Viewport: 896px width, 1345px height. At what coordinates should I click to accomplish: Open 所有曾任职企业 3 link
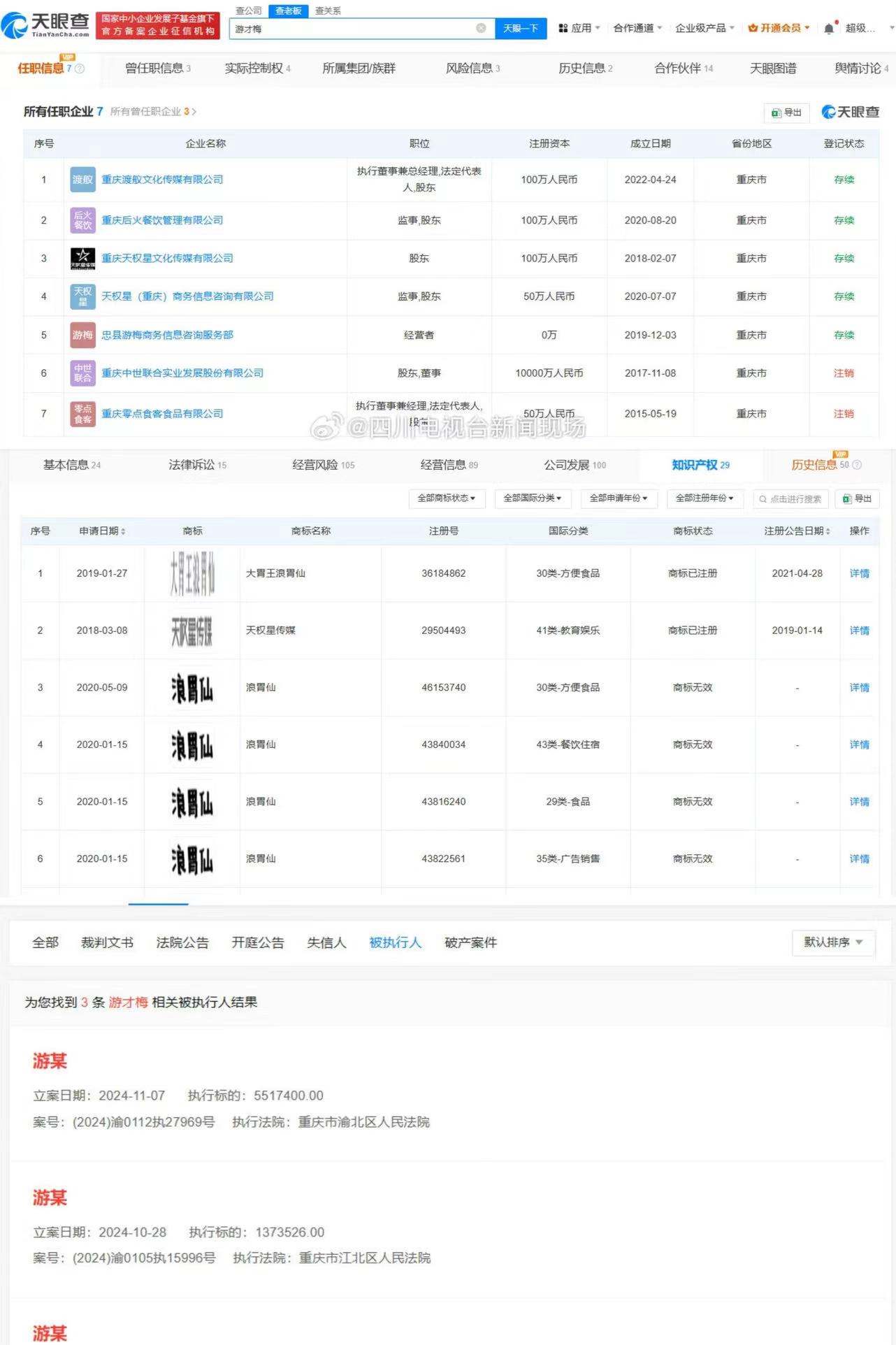tap(153, 111)
